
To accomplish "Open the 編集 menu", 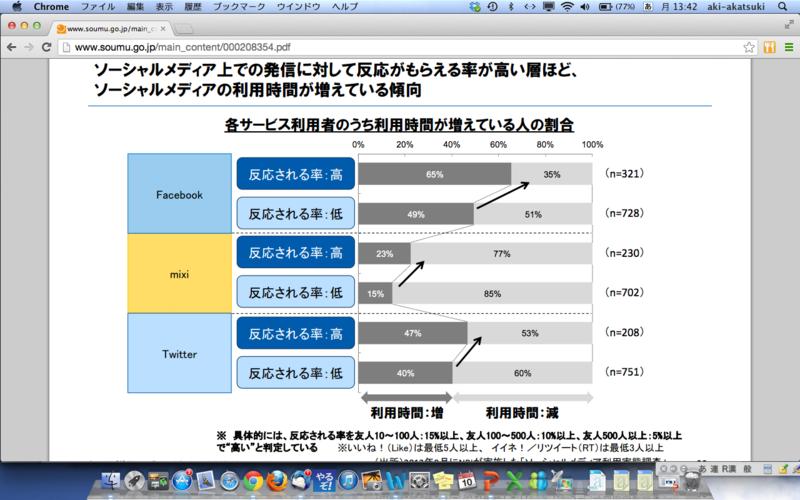I will [135, 7].
